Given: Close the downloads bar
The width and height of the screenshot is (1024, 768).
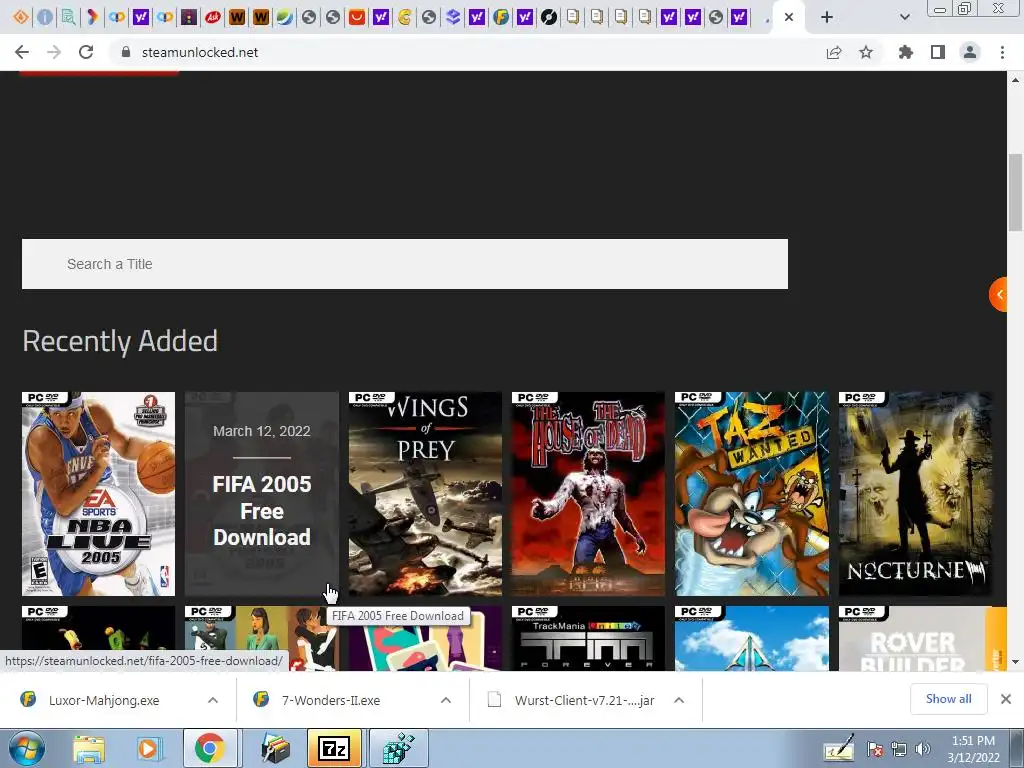Looking at the screenshot, I should coord(1006,699).
